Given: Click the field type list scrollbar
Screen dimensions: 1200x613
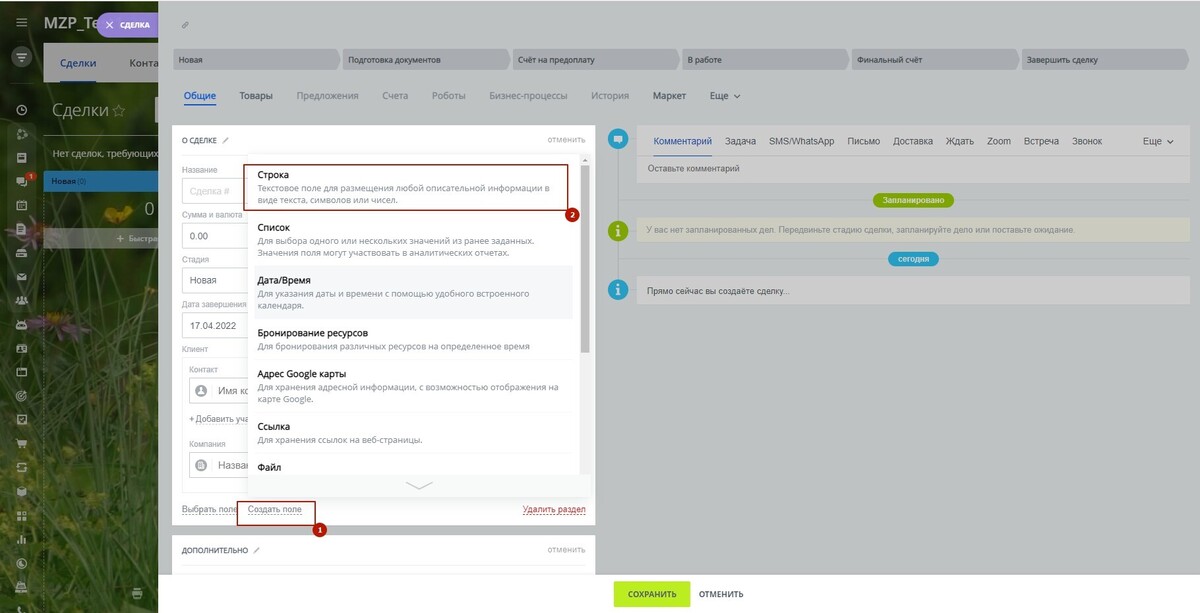Looking at the screenshot, I should pos(585,260).
